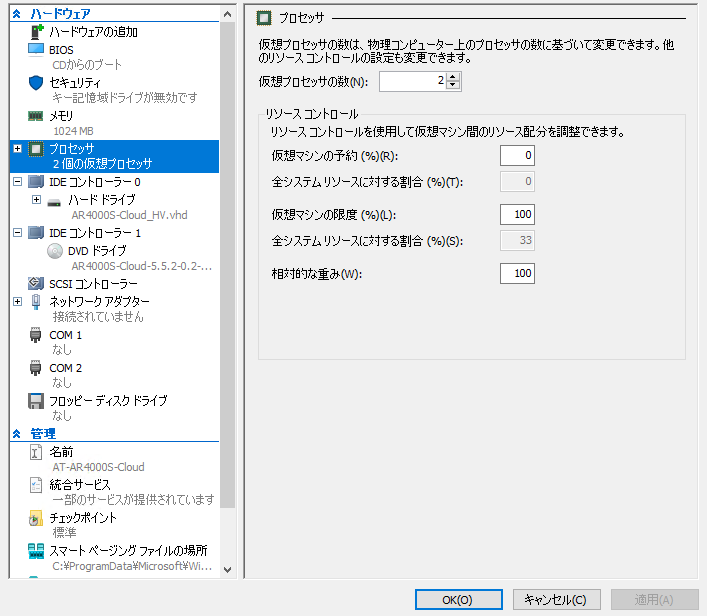Image resolution: width=707 pixels, height=616 pixels.
Task: Select the メモリ tree item label
Action: pyautogui.click(x=61, y=116)
